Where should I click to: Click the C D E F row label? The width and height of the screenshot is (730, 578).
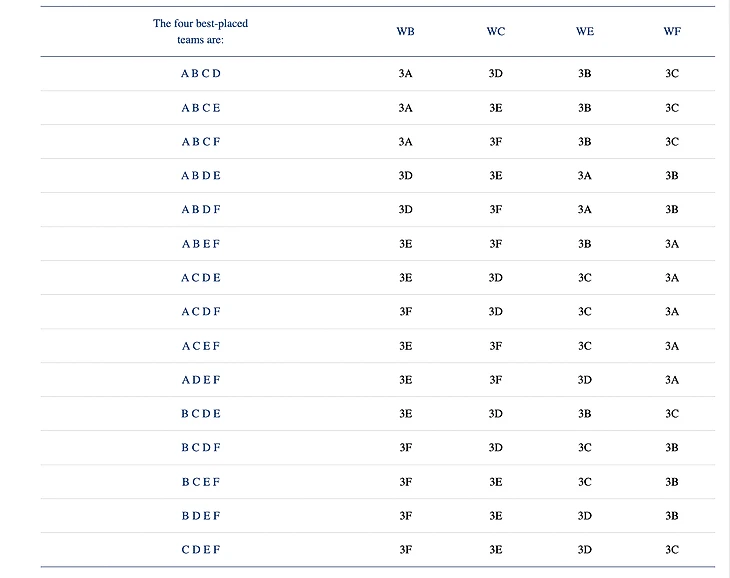[201, 550]
